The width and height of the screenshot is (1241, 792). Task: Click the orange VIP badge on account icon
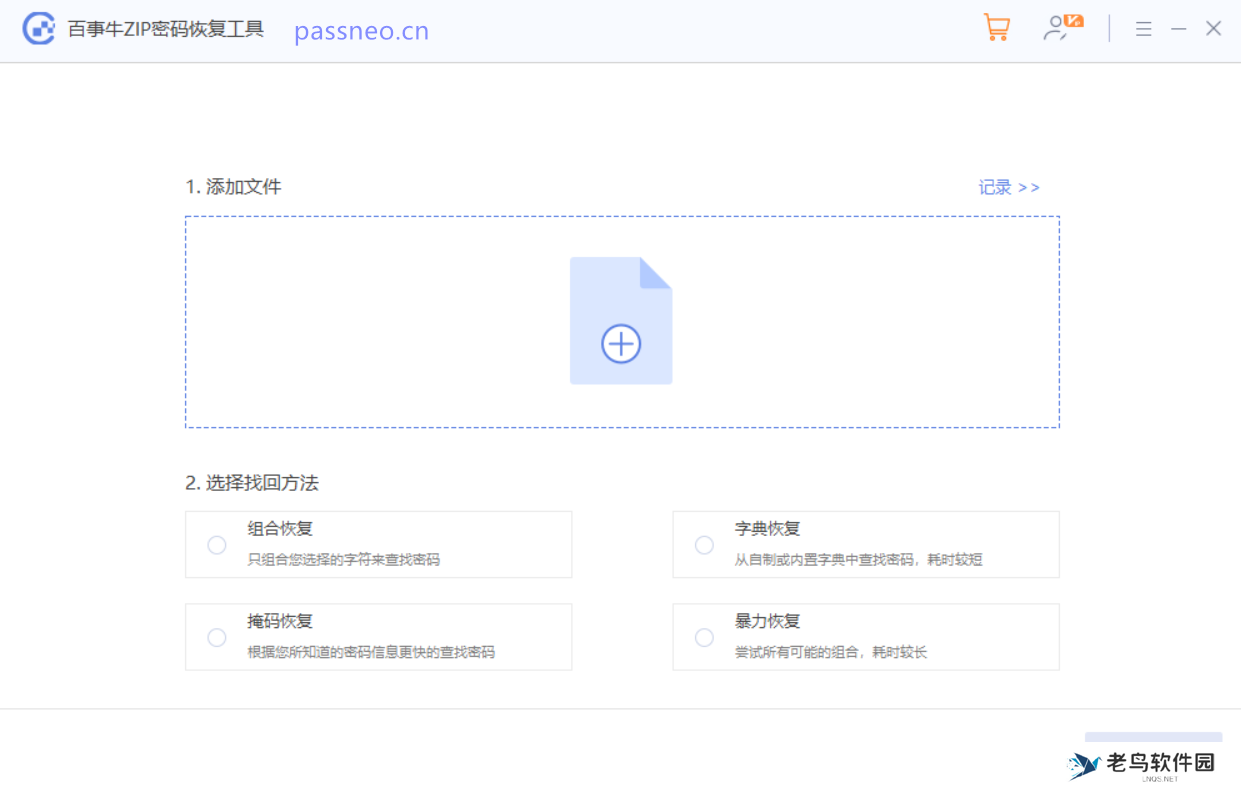(x=1074, y=20)
